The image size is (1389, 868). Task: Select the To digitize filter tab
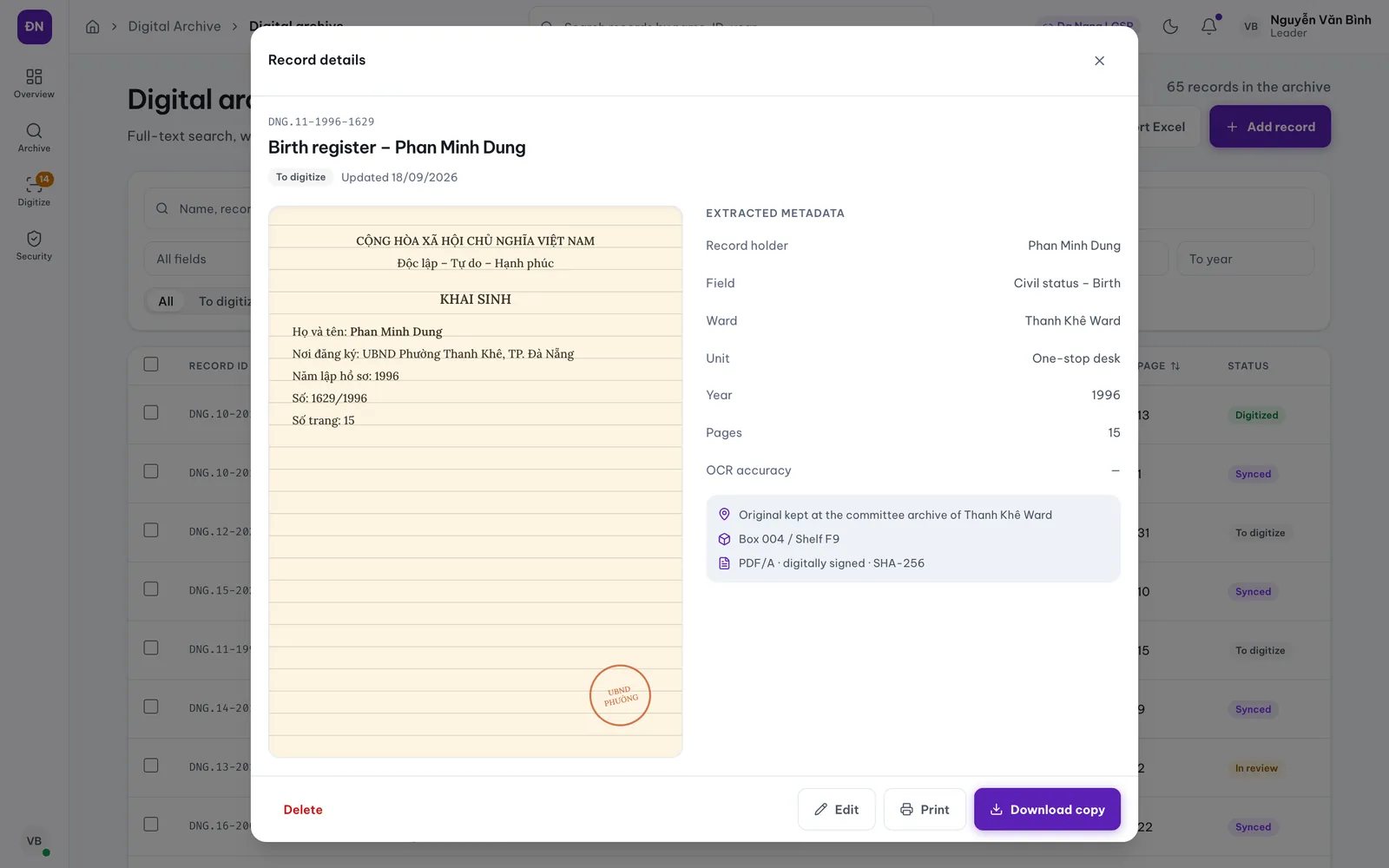coord(224,301)
